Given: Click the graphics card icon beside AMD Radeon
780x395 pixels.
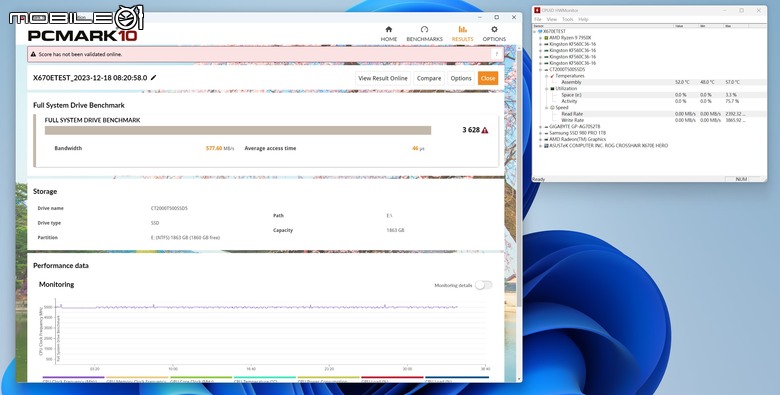Looking at the screenshot, I should [546, 139].
